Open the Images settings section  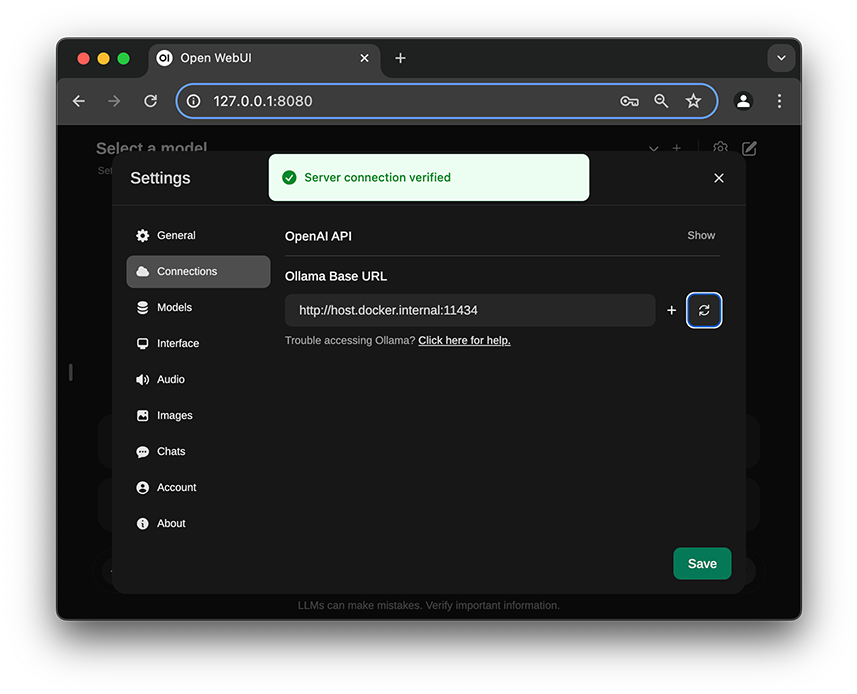tap(198, 416)
